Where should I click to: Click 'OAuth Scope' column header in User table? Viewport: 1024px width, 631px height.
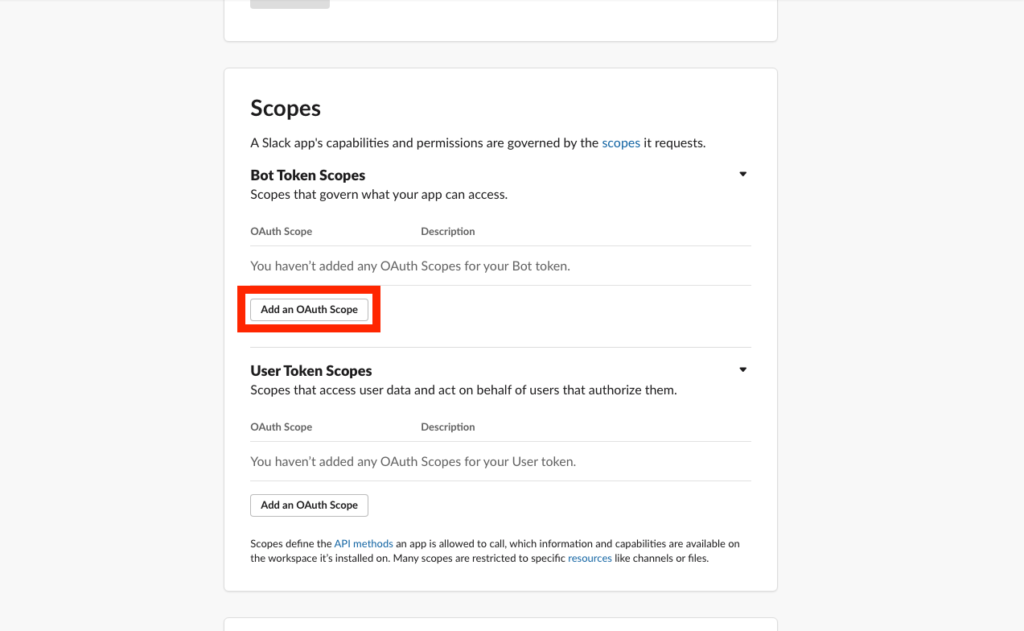pos(281,427)
